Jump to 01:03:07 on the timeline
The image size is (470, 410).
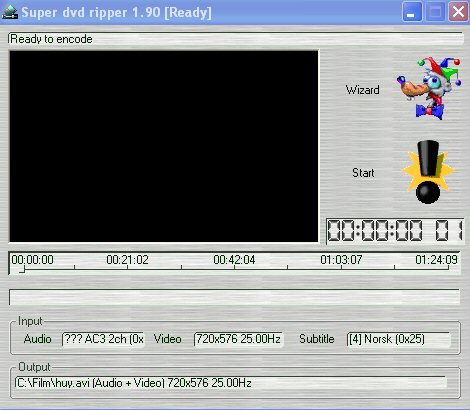[341, 260]
